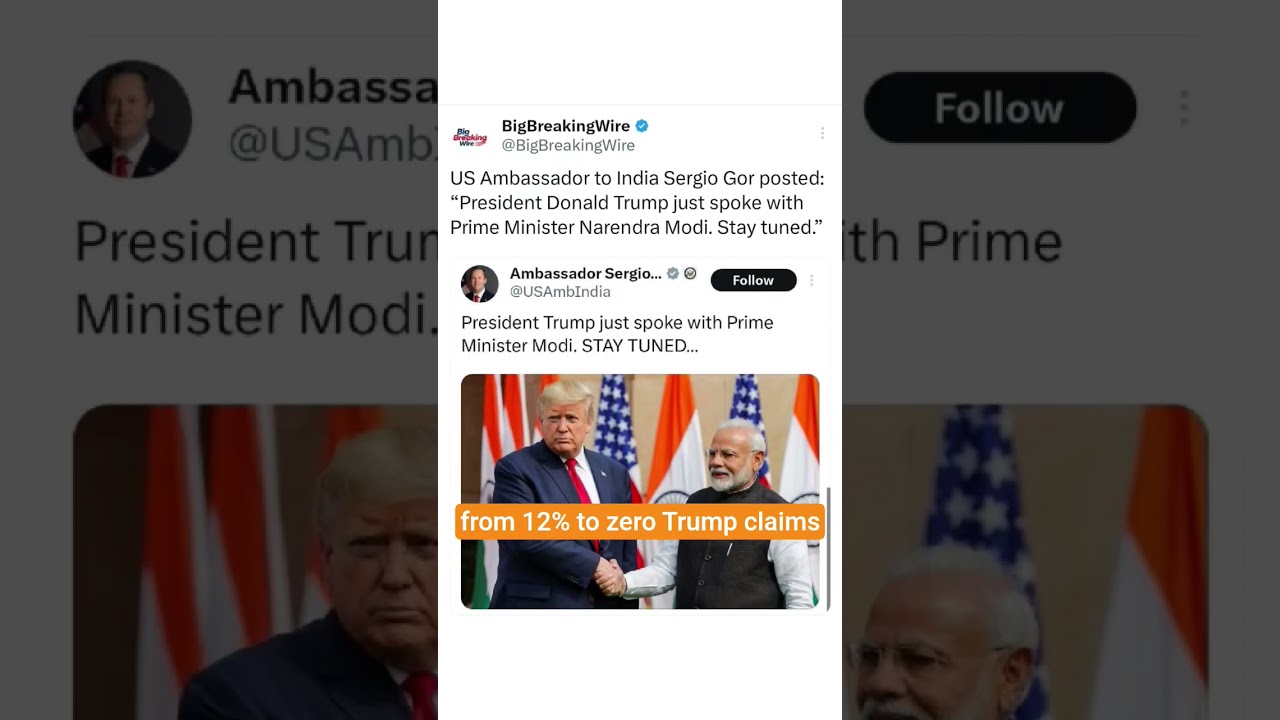Click the scrollbar beside the handshake photo
This screenshot has width=1280, height=720.
coord(828,548)
